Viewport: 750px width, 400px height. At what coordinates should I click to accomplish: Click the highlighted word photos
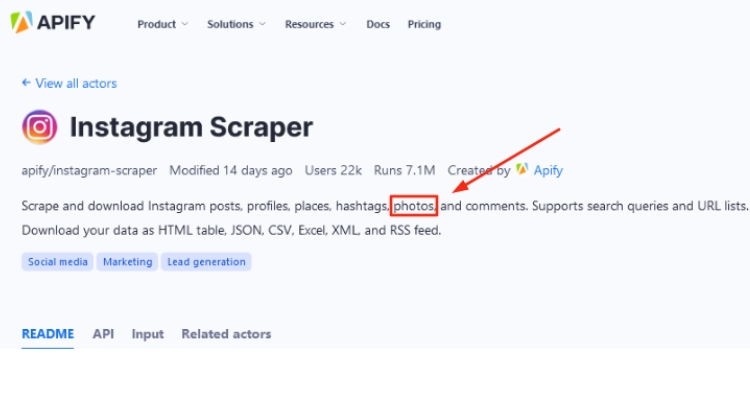click(414, 206)
